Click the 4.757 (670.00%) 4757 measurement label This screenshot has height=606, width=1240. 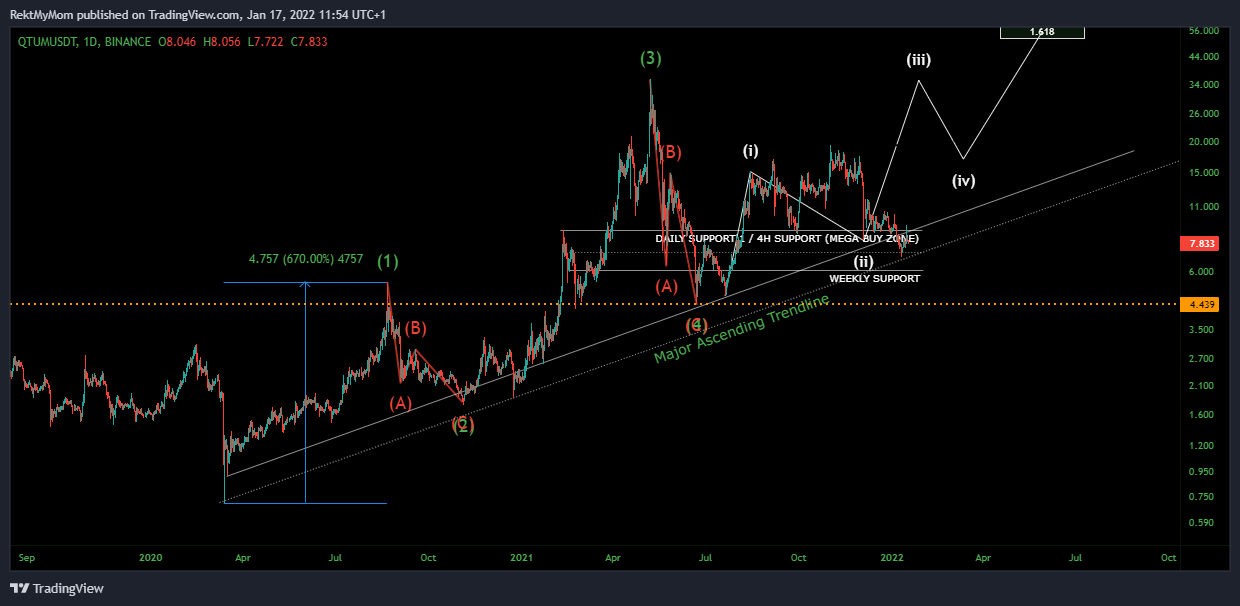[304, 258]
